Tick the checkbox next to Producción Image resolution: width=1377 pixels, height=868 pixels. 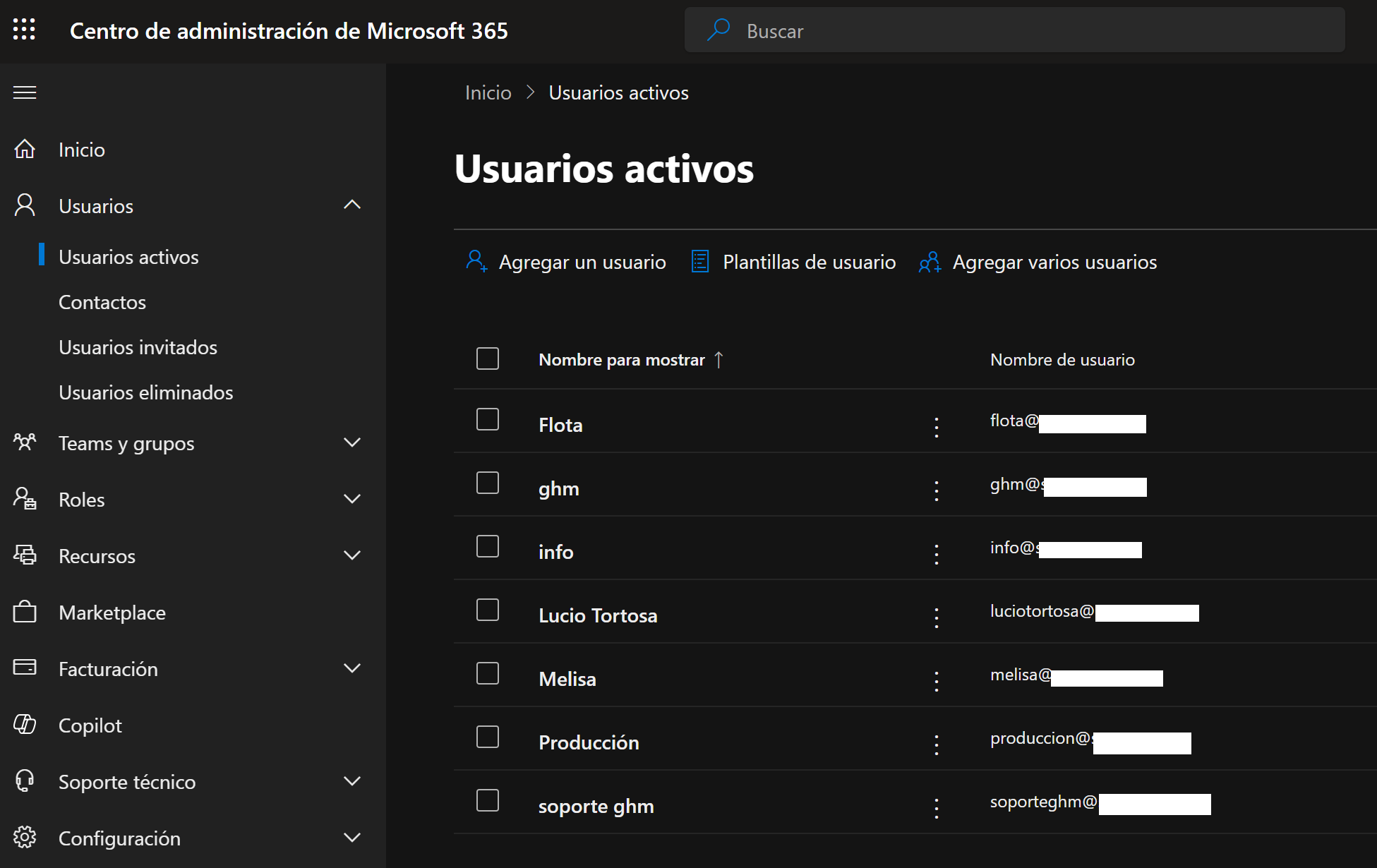pos(488,737)
